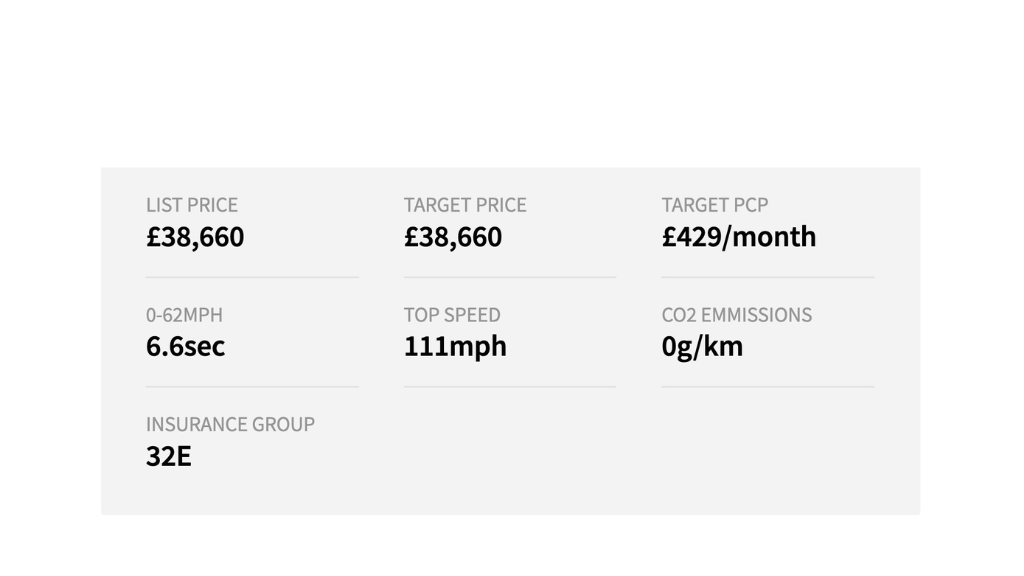This screenshot has height=576, width=1024.
Task: Select the 6.6sec acceleration value
Action: coord(186,347)
